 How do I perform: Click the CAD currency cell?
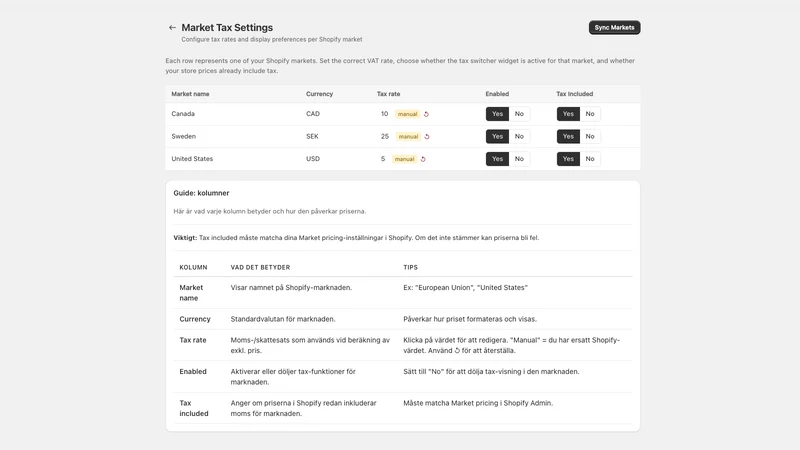(x=313, y=114)
